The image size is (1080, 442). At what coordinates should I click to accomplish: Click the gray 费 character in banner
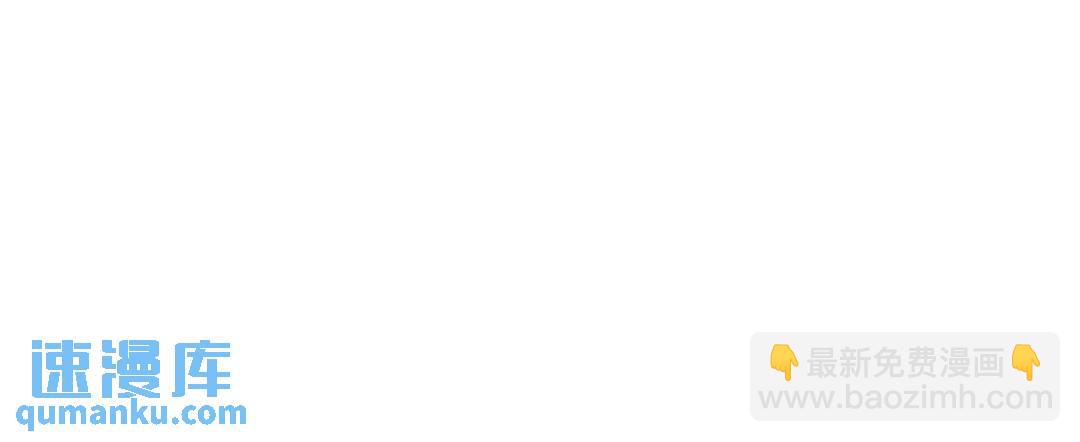922,363
